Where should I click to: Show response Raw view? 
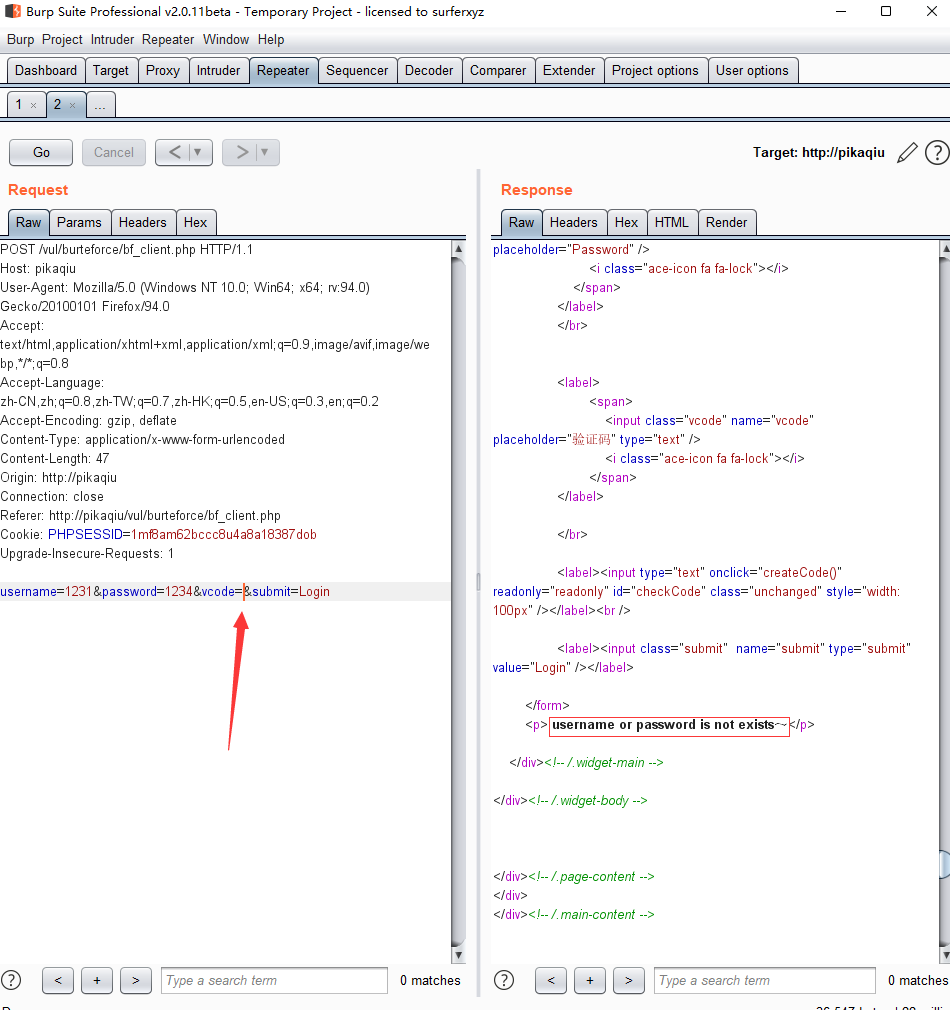coord(521,222)
